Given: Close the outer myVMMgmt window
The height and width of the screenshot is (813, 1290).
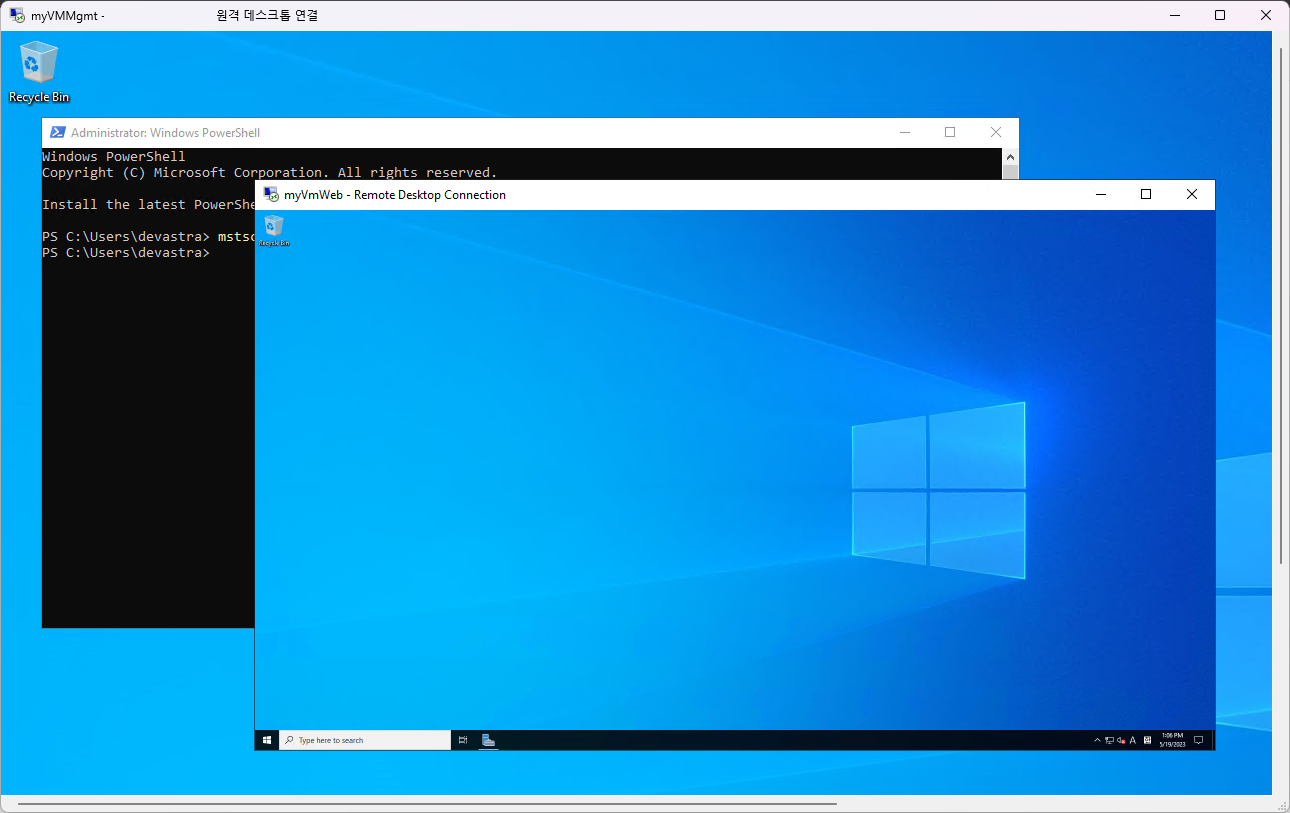Looking at the screenshot, I should pos(1266,15).
